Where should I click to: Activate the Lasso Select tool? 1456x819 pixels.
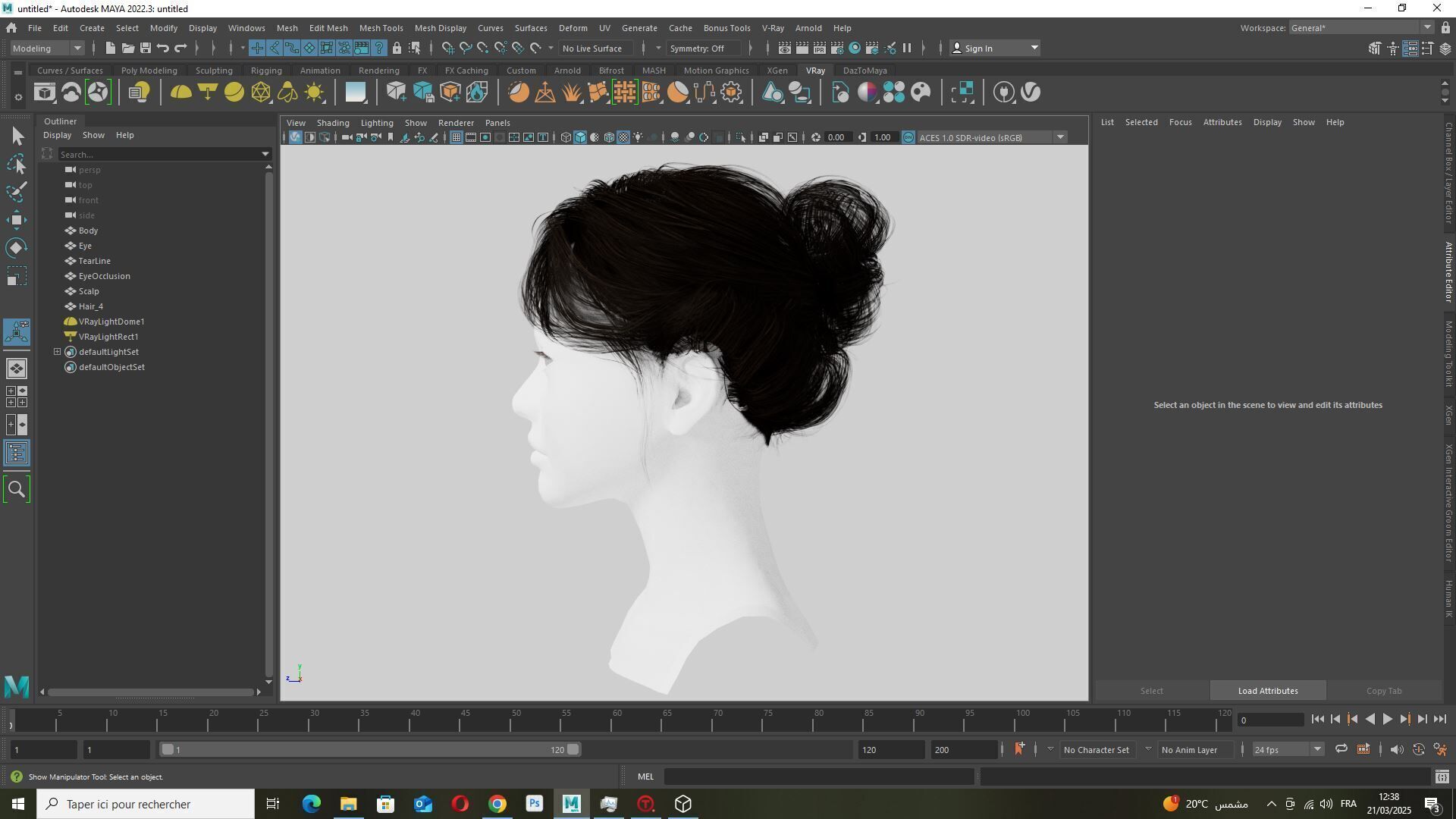pyautogui.click(x=17, y=164)
